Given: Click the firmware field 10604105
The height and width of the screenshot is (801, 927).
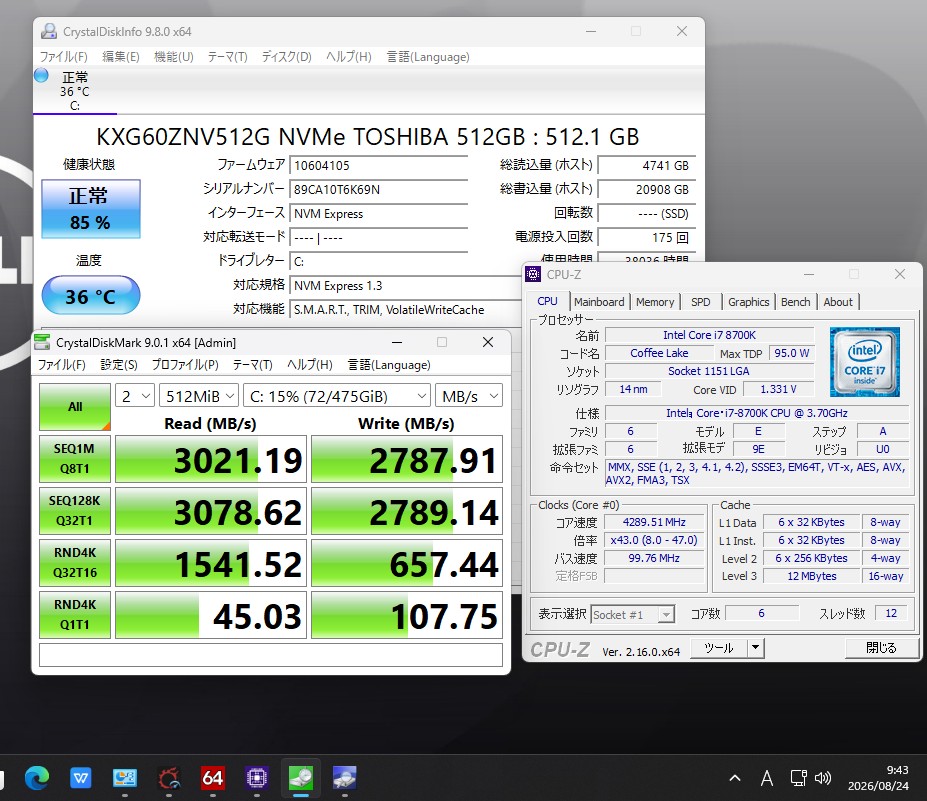Looking at the screenshot, I should click(378, 166).
